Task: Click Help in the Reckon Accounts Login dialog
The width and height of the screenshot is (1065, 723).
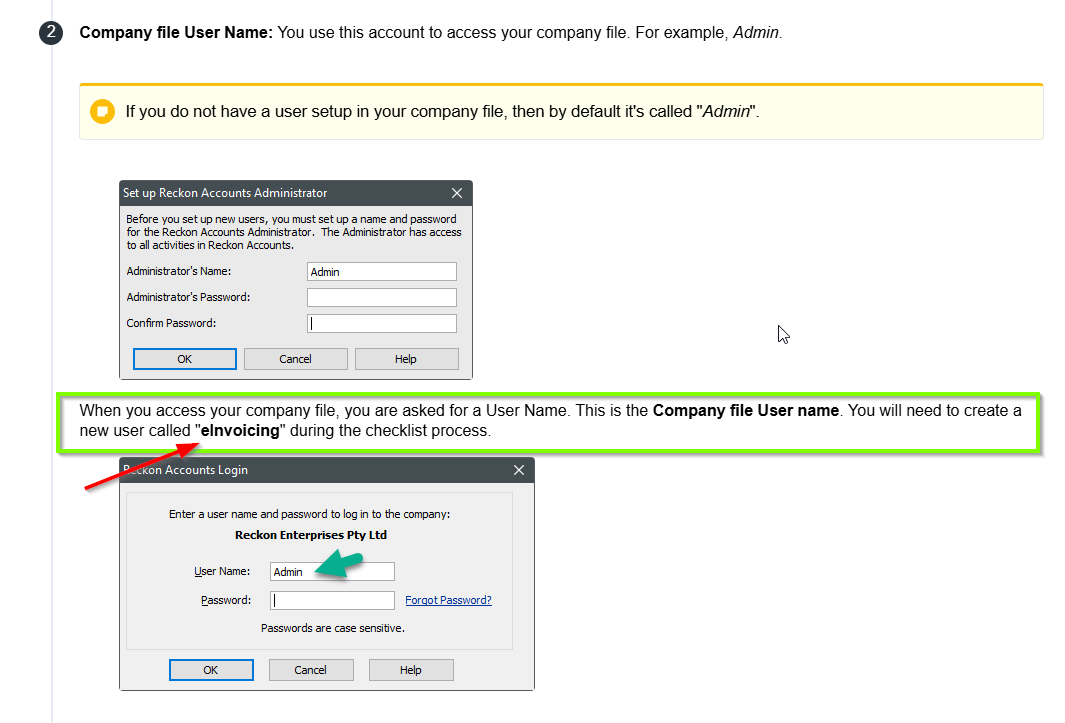Action: [x=411, y=669]
